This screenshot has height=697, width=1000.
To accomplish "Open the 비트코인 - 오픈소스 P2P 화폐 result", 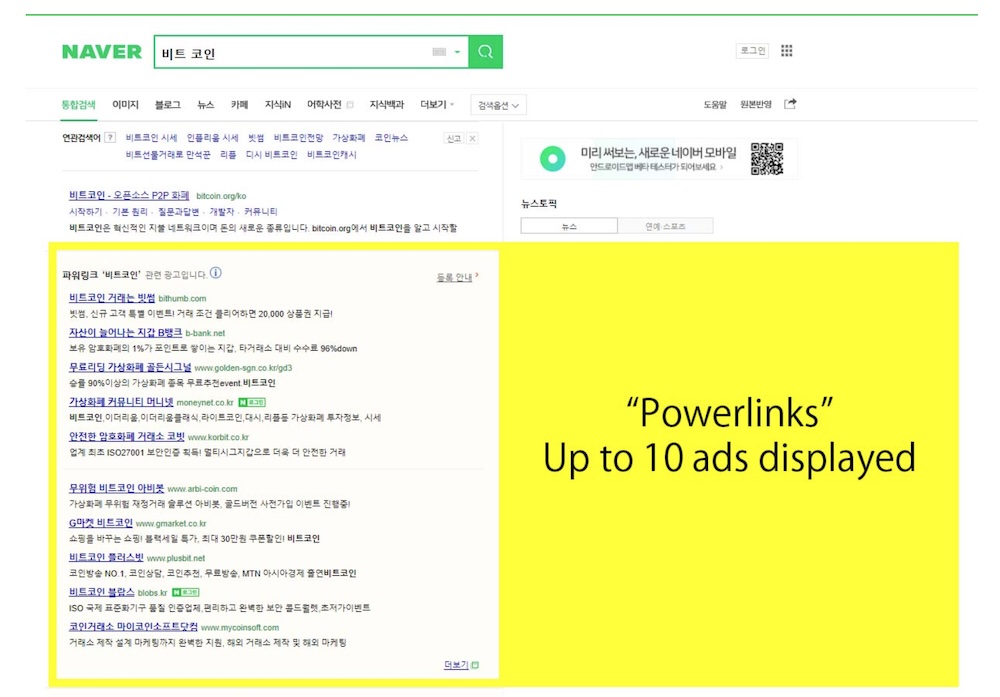I will pyautogui.click(x=129, y=195).
